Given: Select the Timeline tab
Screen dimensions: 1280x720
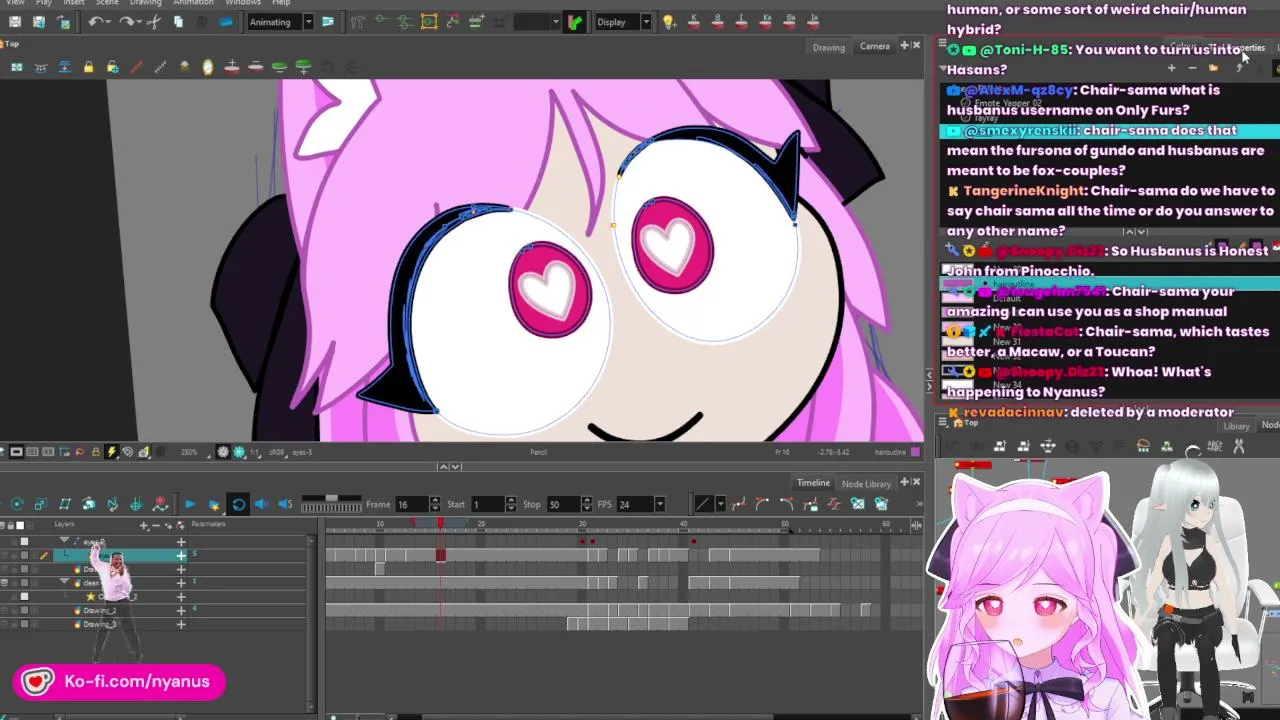Looking at the screenshot, I should [x=813, y=482].
